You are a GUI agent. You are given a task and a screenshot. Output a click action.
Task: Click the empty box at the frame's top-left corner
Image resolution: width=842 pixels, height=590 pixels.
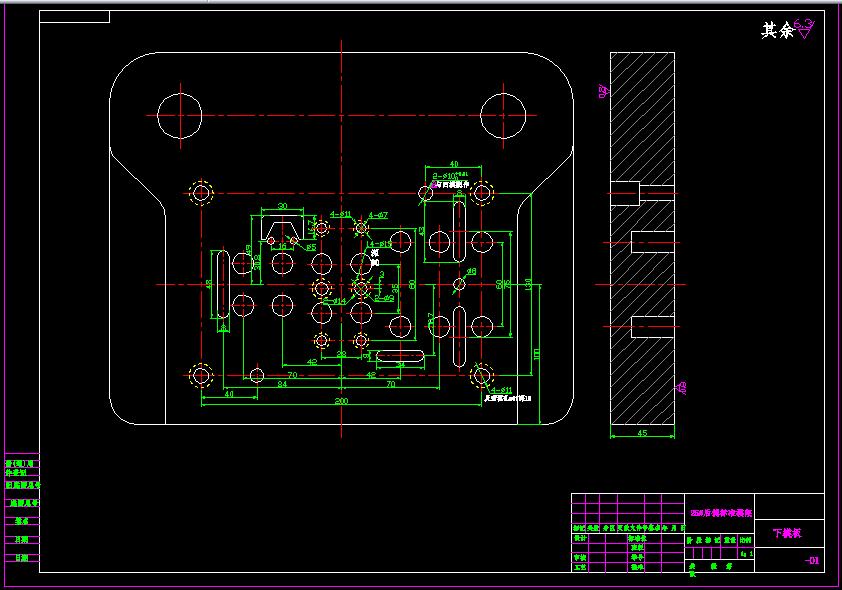[x=75, y=17]
